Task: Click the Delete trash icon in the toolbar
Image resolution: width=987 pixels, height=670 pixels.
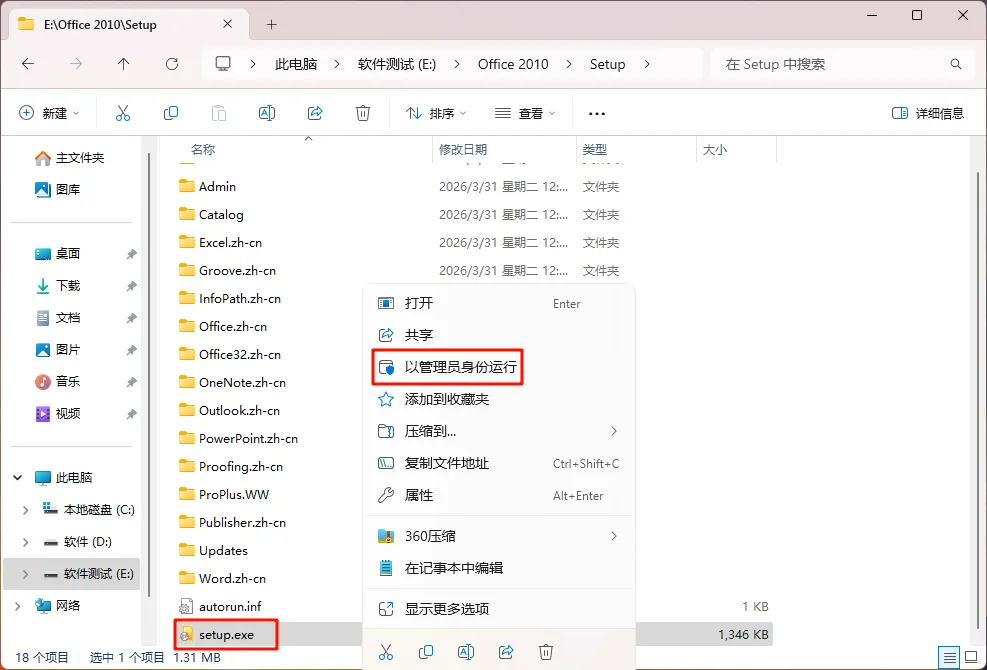Action: tap(363, 113)
